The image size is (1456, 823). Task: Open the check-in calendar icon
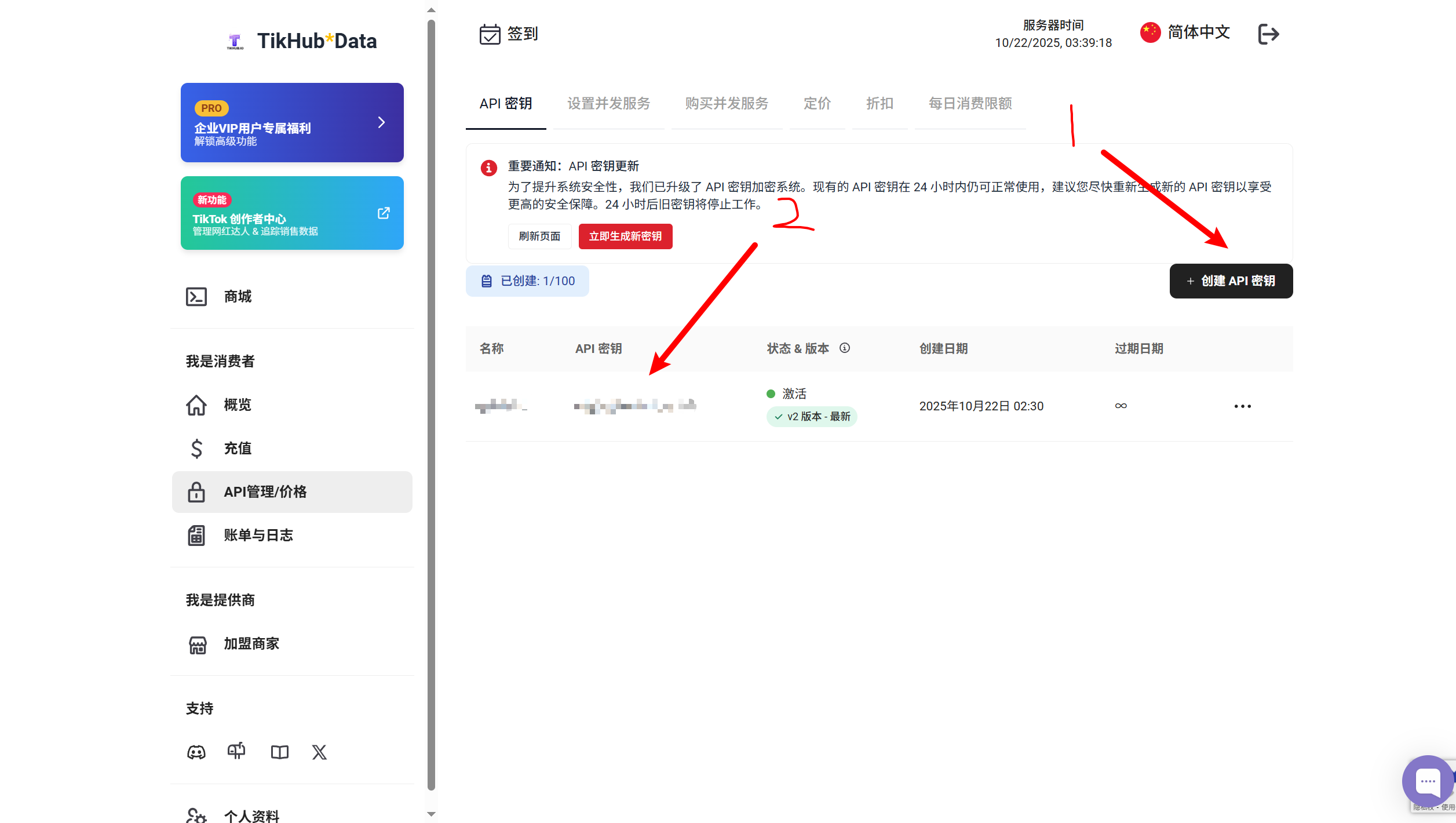pyautogui.click(x=490, y=34)
